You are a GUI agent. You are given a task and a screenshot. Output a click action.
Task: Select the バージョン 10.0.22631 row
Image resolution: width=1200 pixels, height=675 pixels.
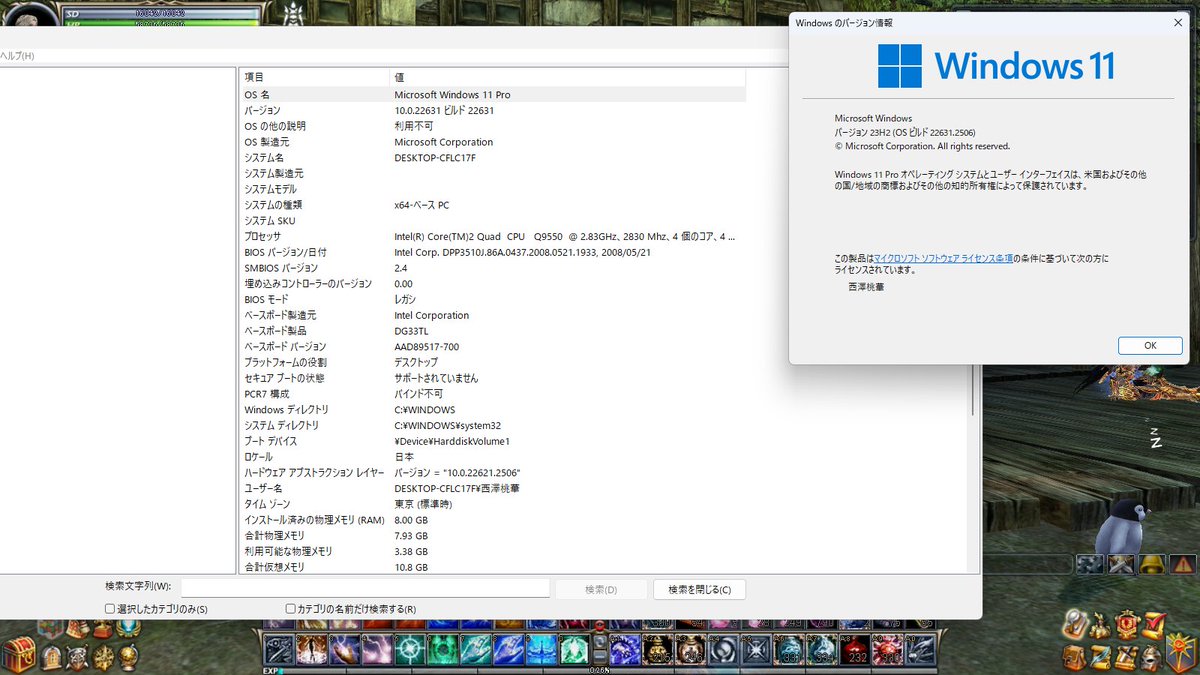pos(492,110)
